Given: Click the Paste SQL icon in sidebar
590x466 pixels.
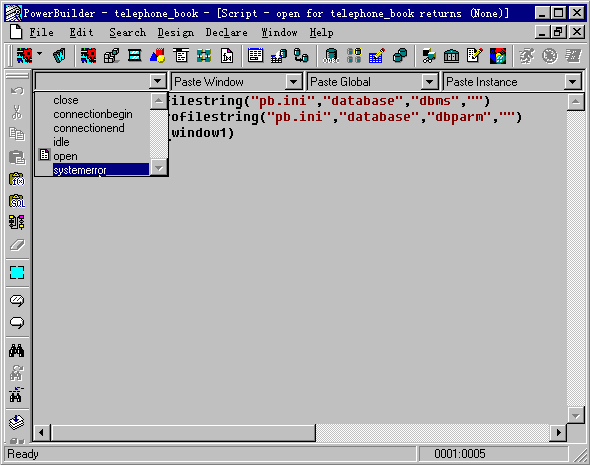Looking at the screenshot, I should point(17,201).
